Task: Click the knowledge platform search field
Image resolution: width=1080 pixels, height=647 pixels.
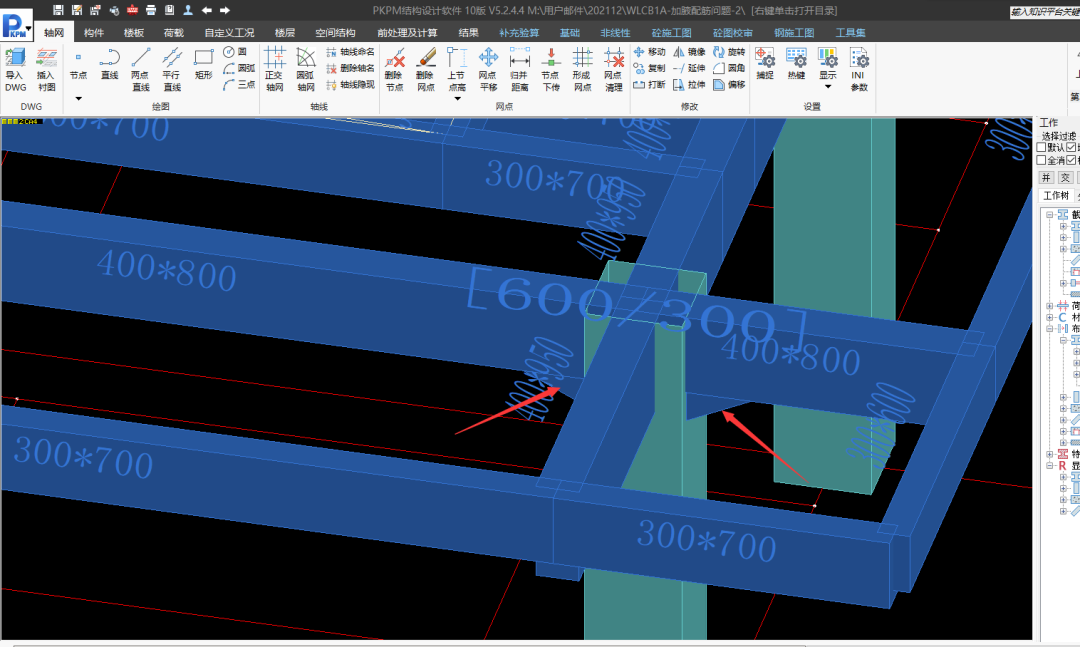Action: click(x=1045, y=12)
